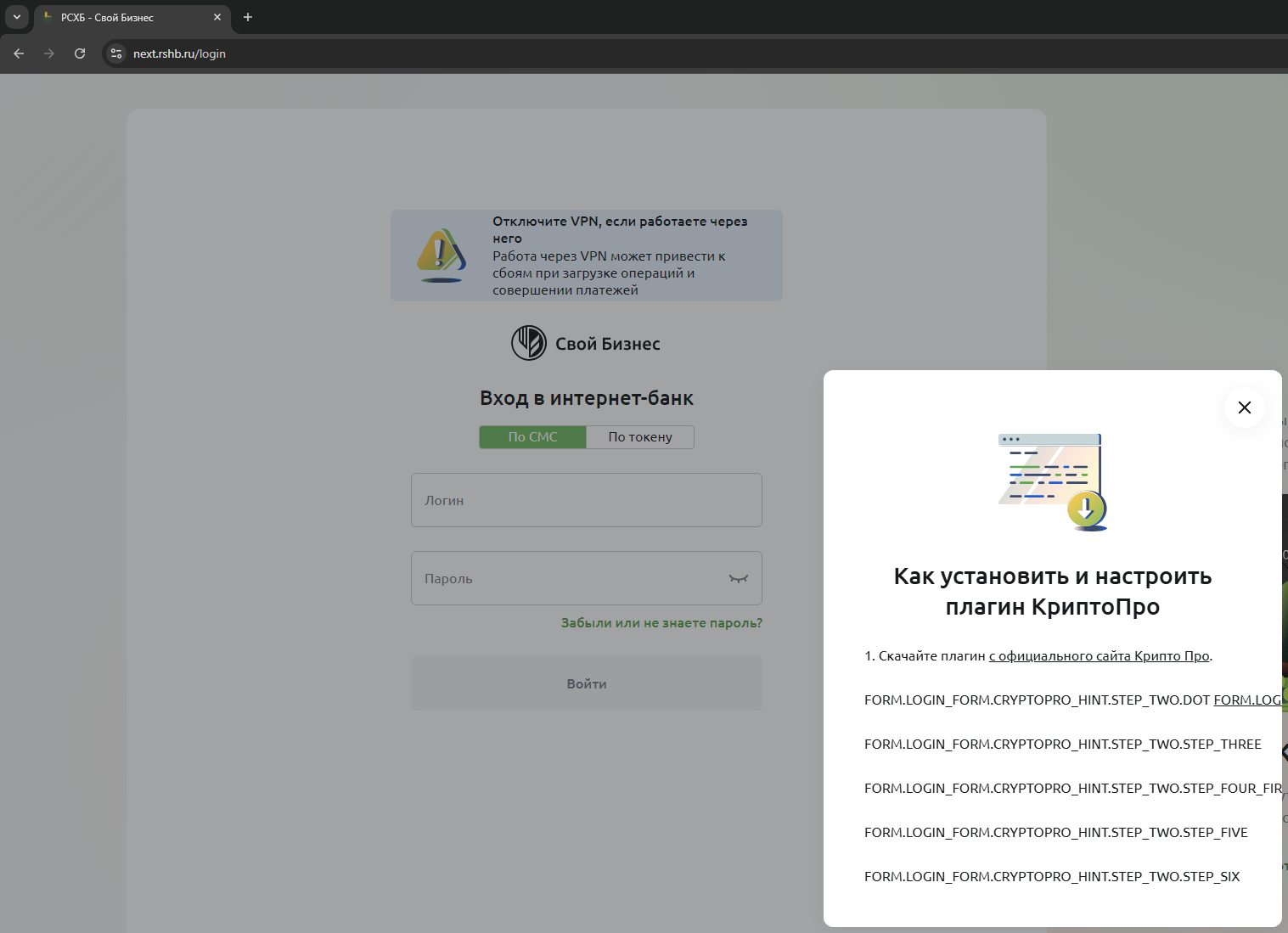Image resolution: width=1288 pixels, height=933 pixels.
Task: Click text Отключите VPN, если работаете через него
Action: click(x=620, y=230)
